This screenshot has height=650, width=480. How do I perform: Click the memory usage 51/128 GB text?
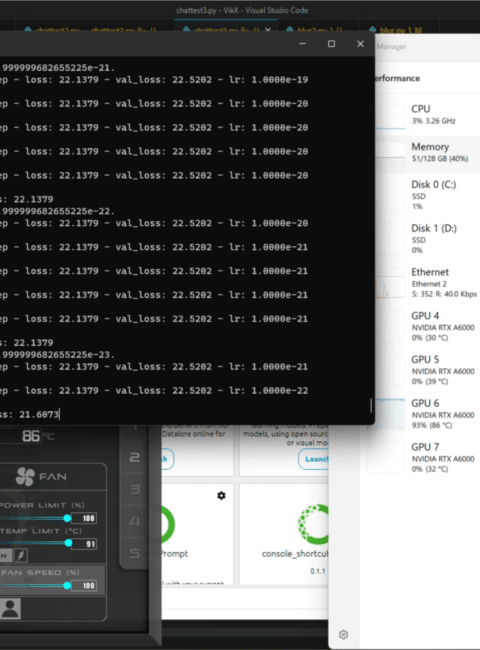[x=440, y=158]
